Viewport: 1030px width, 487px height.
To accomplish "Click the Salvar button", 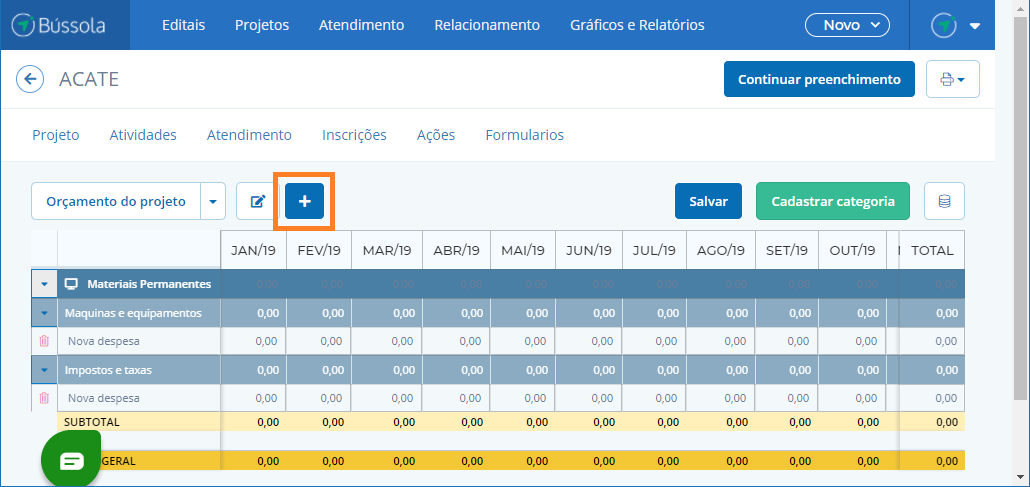I will [708, 201].
